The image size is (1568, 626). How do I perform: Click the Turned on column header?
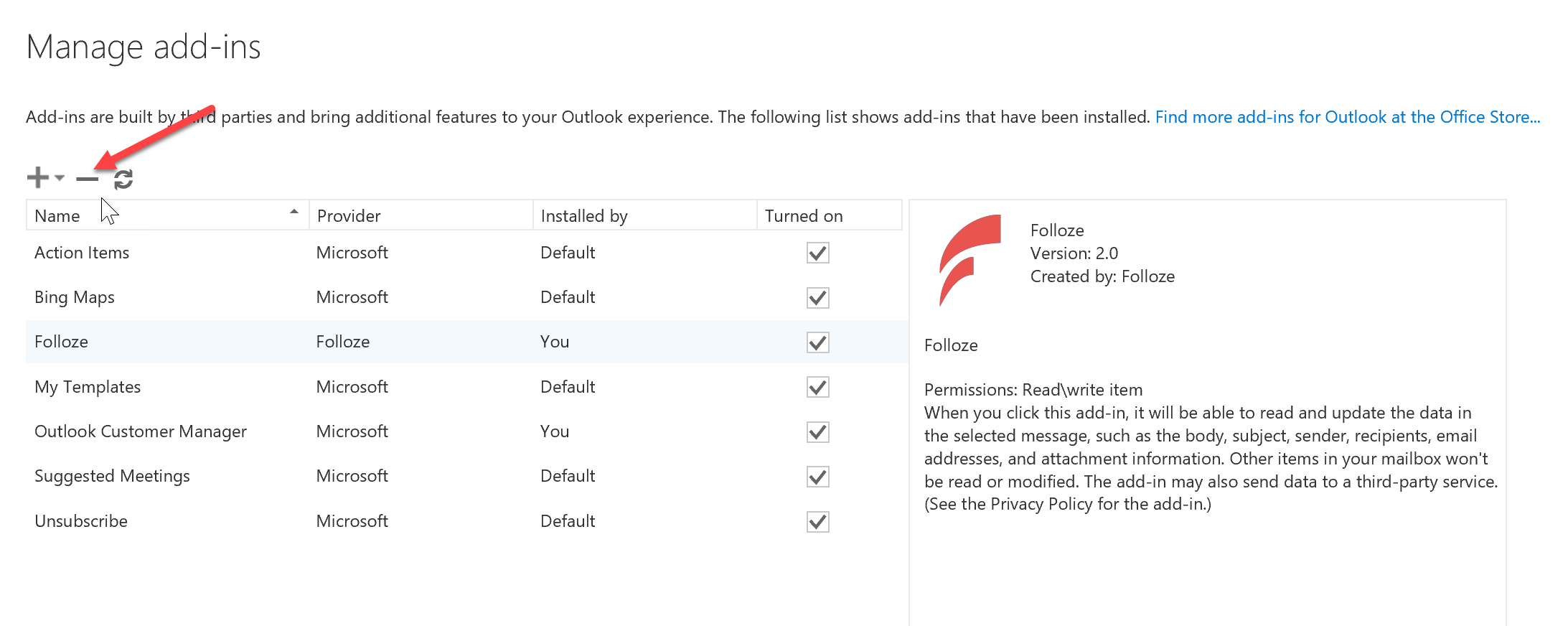tap(829, 215)
